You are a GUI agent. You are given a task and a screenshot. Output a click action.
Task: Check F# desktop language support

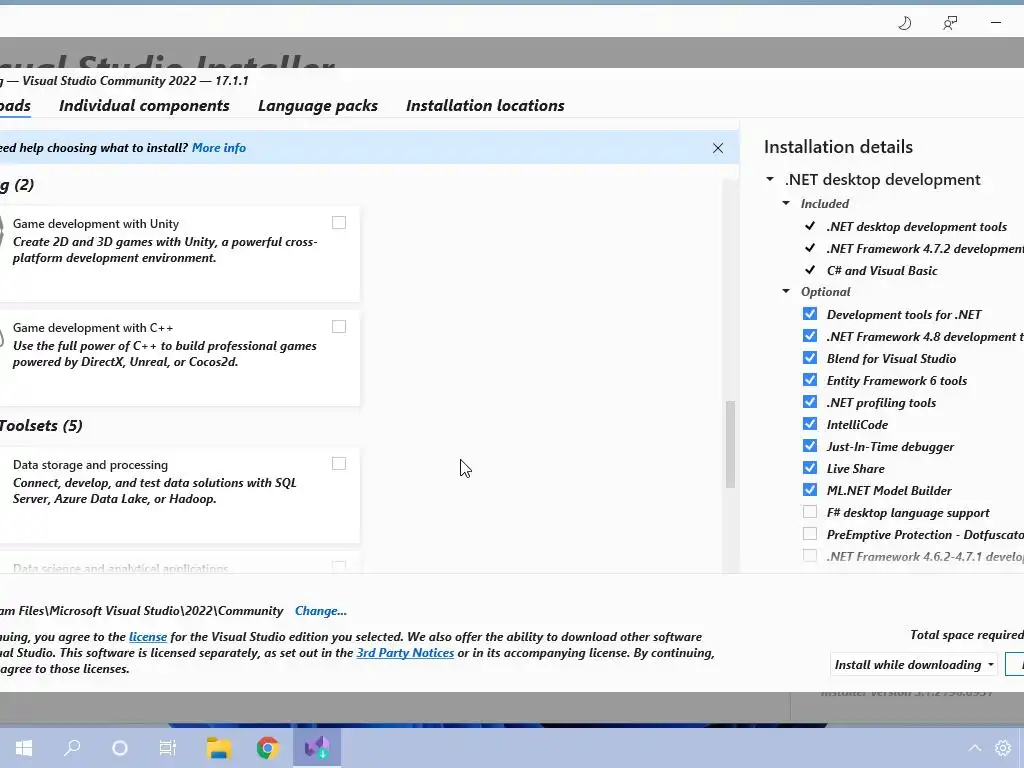810,512
